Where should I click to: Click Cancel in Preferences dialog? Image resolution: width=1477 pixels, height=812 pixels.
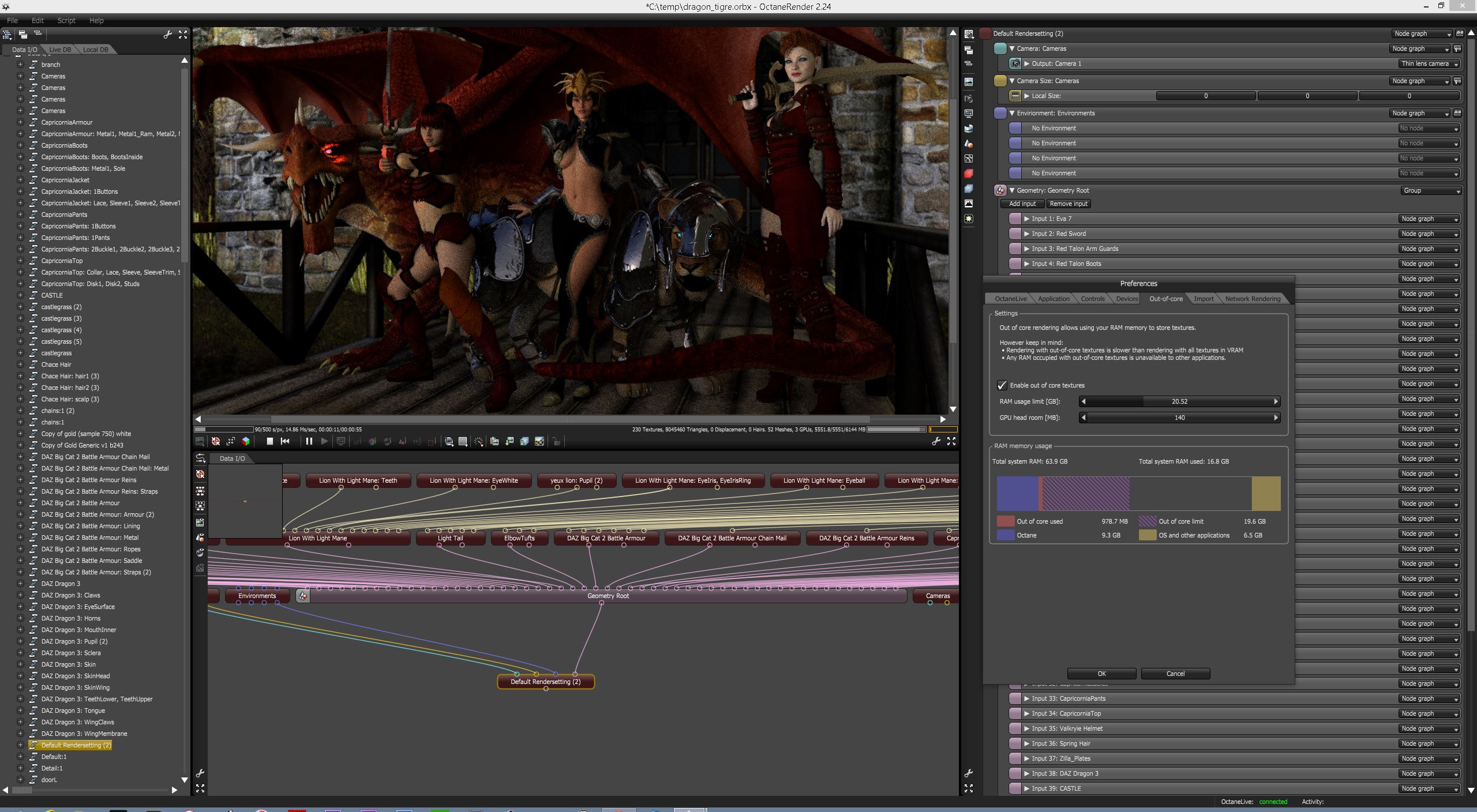tap(1175, 674)
